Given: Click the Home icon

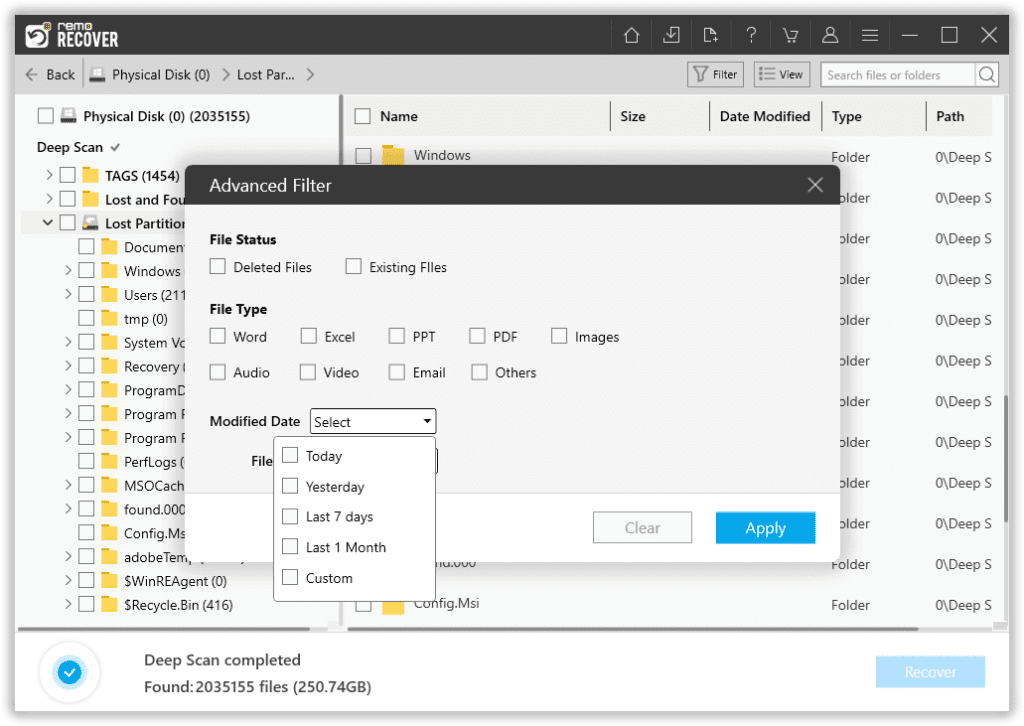Looking at the screenshot, I should pyautogui.click(x=631, y=34).
